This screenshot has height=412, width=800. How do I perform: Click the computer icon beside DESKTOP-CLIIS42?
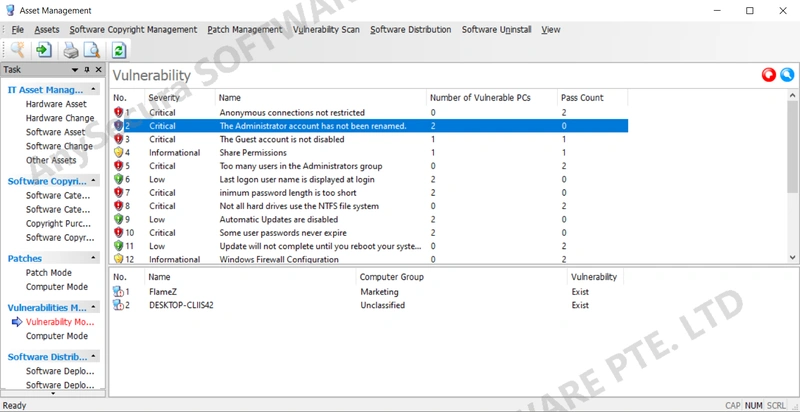point(118,305)
